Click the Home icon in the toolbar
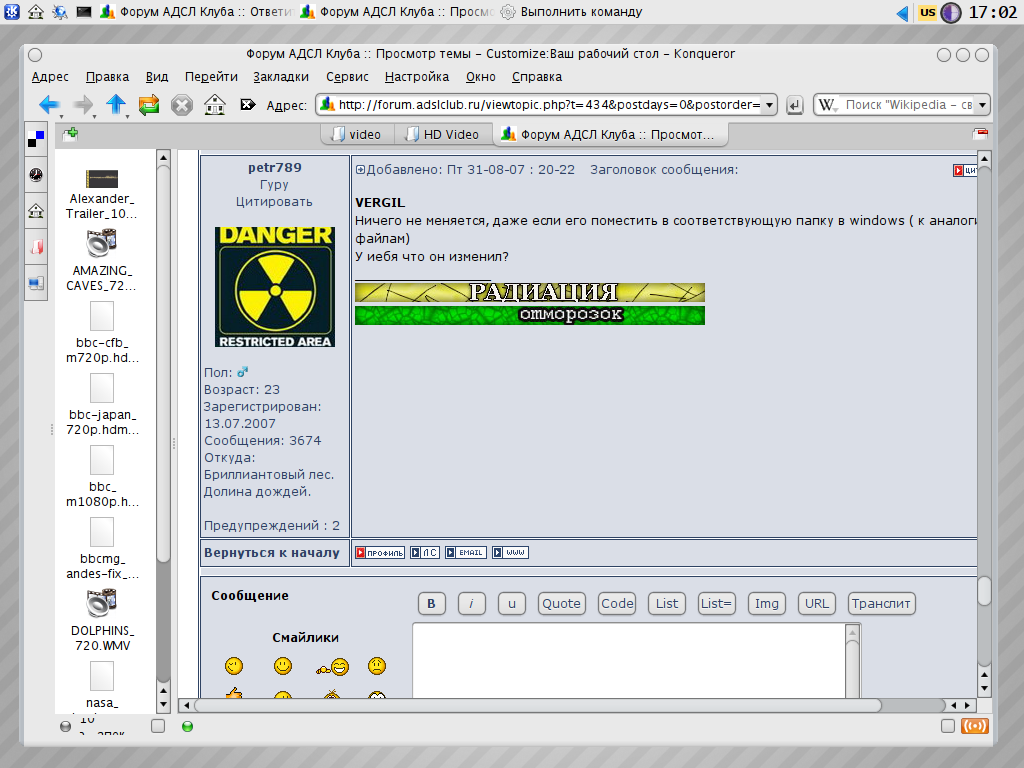The width and height of the screenshot is (1024, 768). click(x=213, y=104)
